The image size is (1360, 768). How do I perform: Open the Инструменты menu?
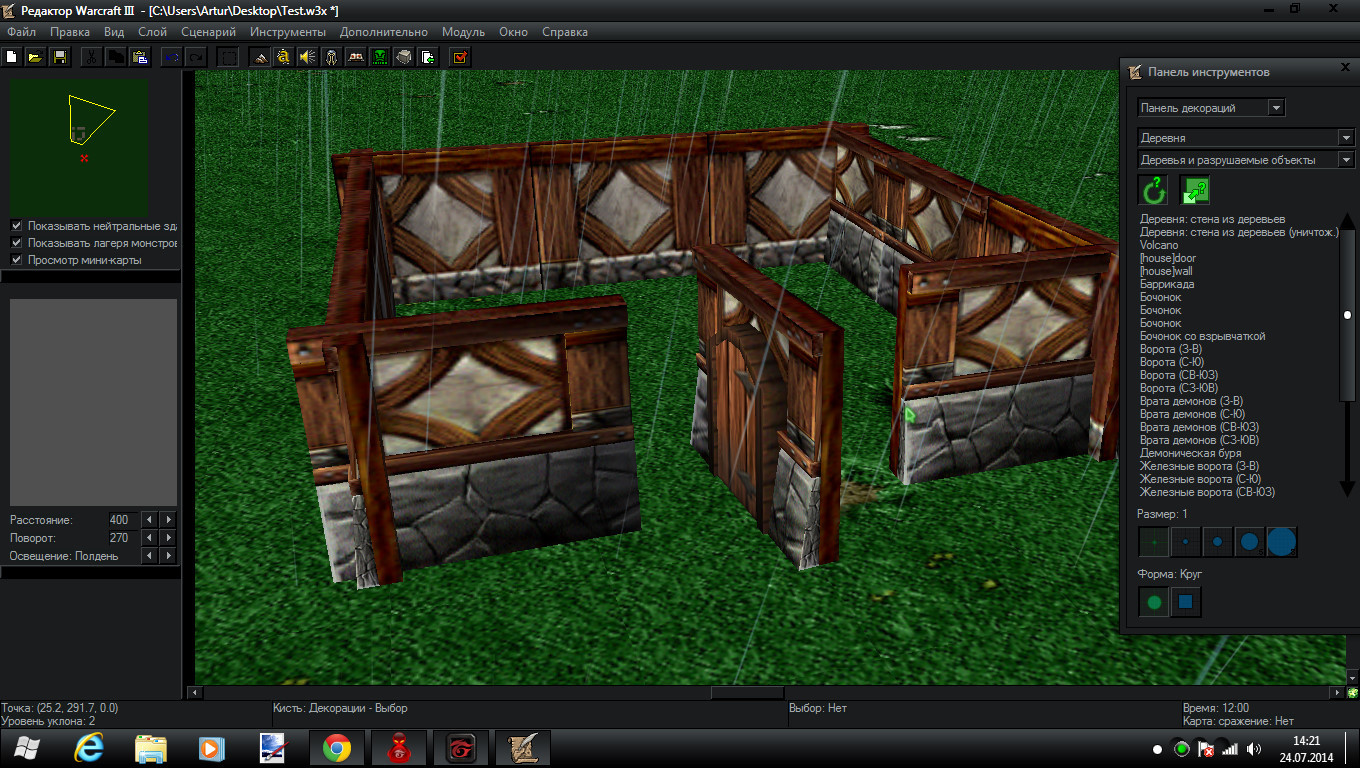(x=288, y=32)
